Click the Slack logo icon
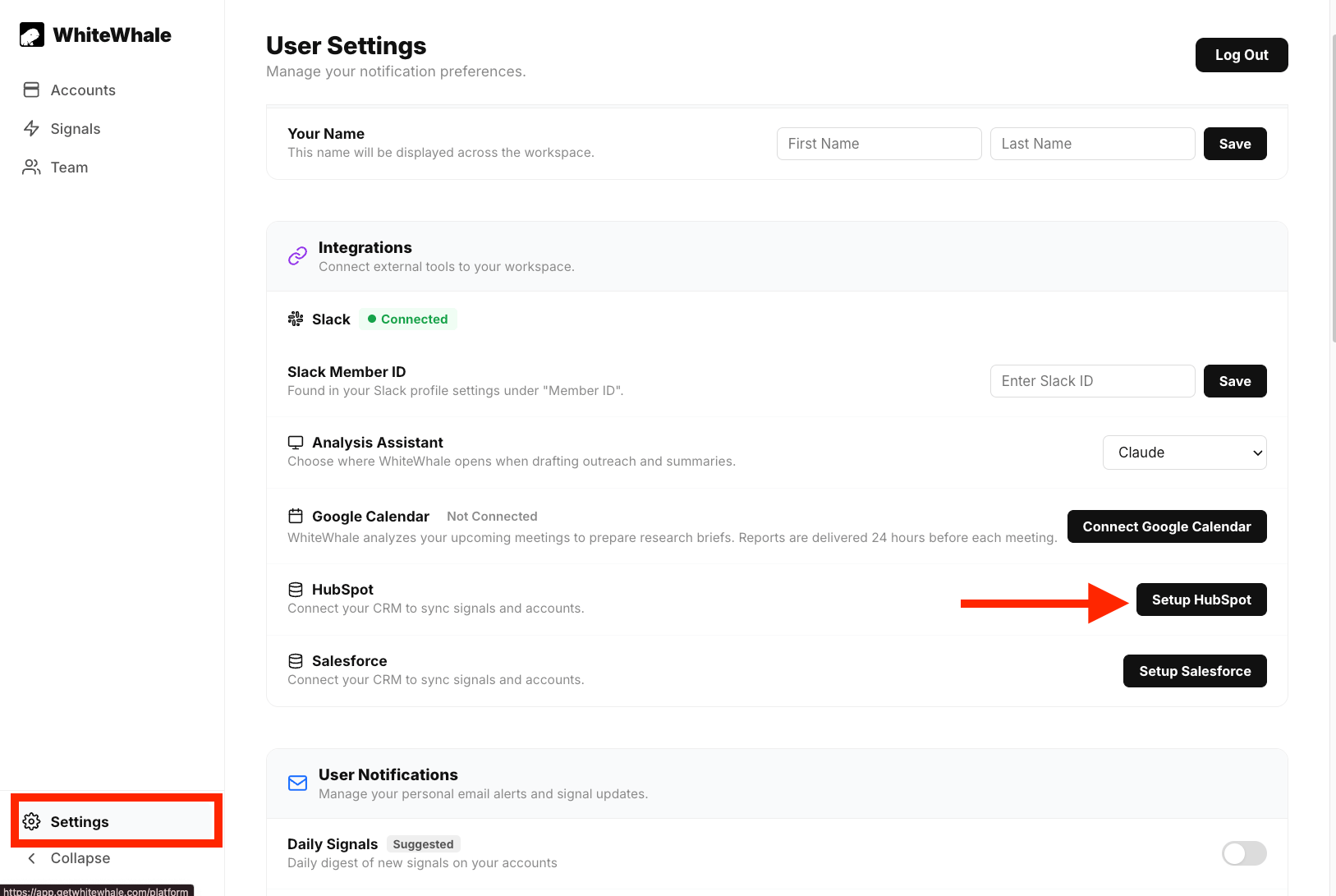The image size is (1336, 896). [x=296, y=319]
